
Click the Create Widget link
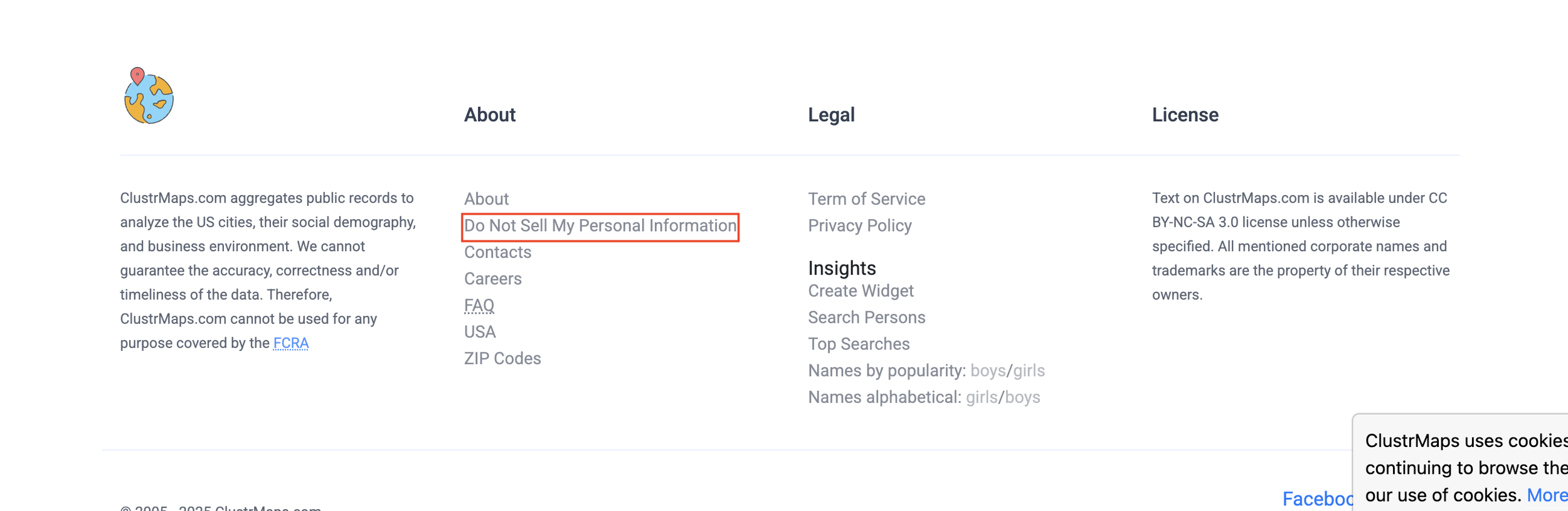click(860, 291)
